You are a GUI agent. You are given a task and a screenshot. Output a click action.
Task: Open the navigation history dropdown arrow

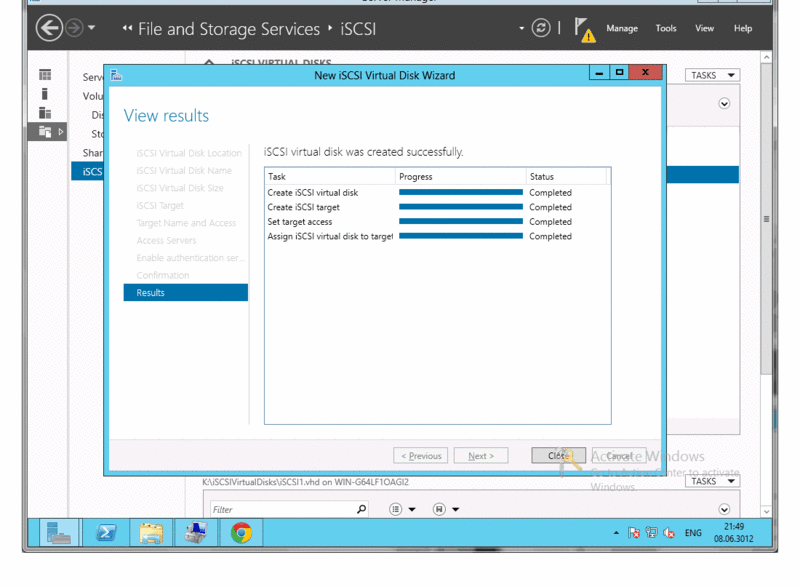coord(91,28)
